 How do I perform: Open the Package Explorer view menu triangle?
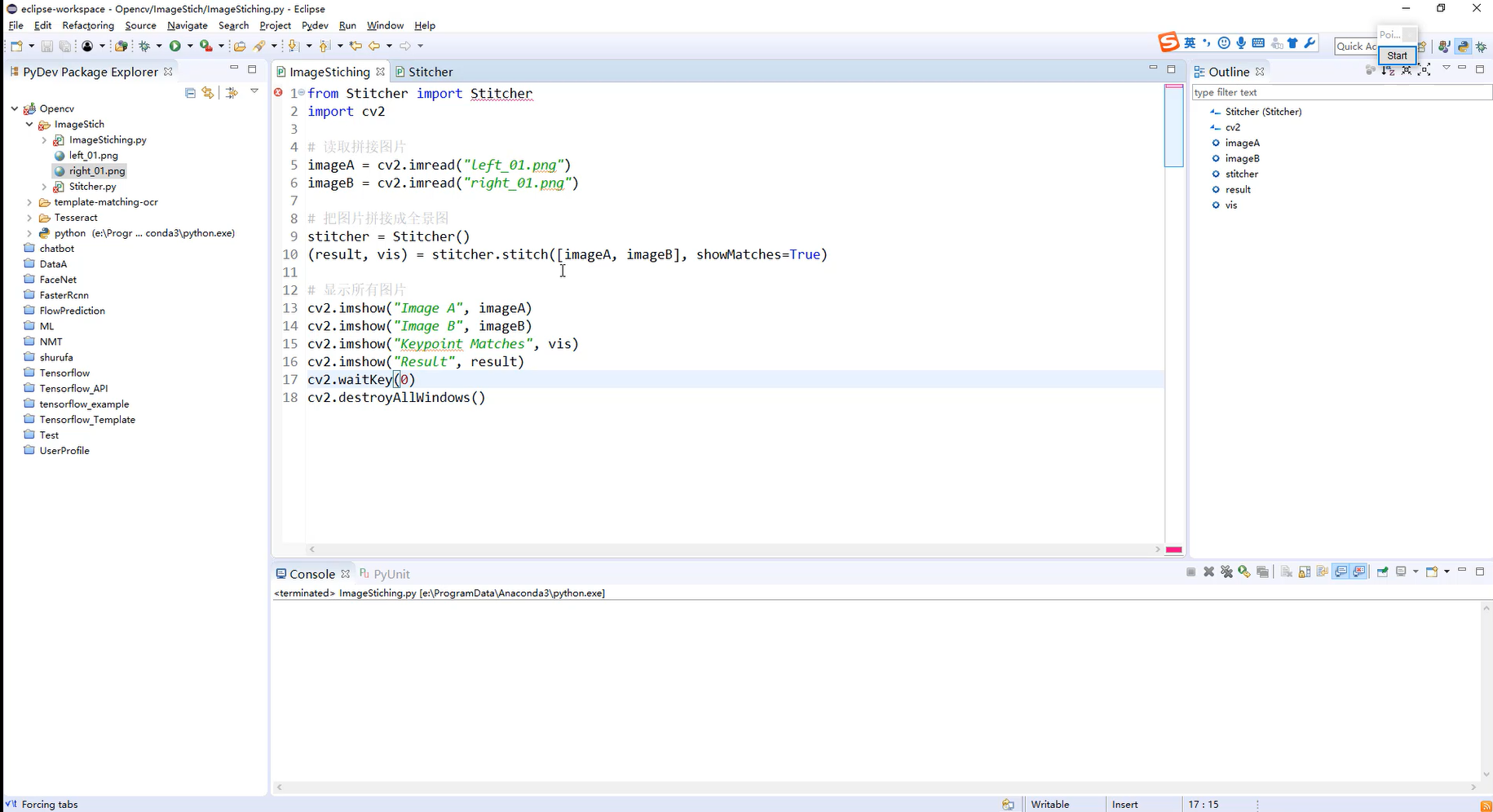(254, 91)
